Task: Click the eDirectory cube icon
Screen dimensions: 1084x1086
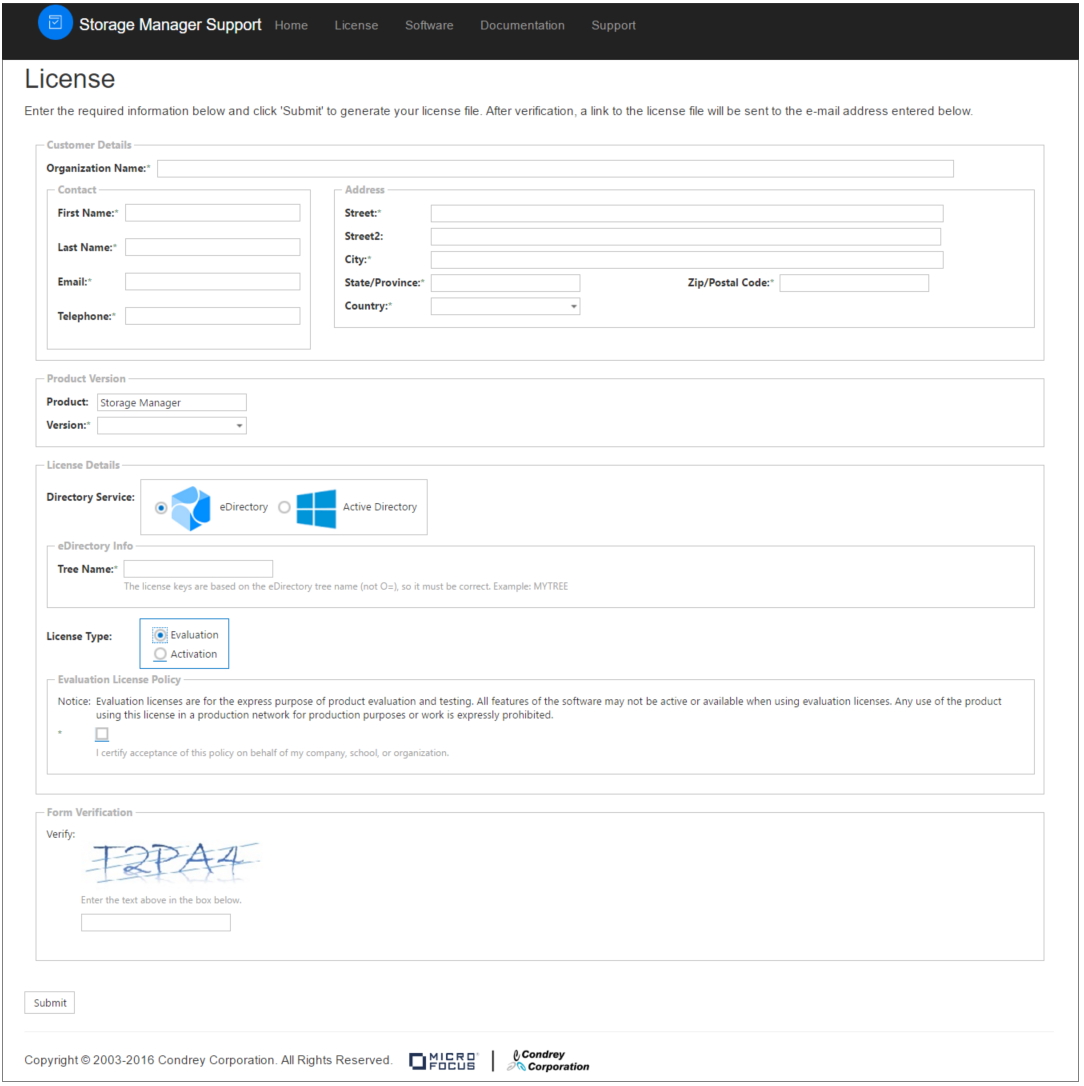Action: click(190, 509)
